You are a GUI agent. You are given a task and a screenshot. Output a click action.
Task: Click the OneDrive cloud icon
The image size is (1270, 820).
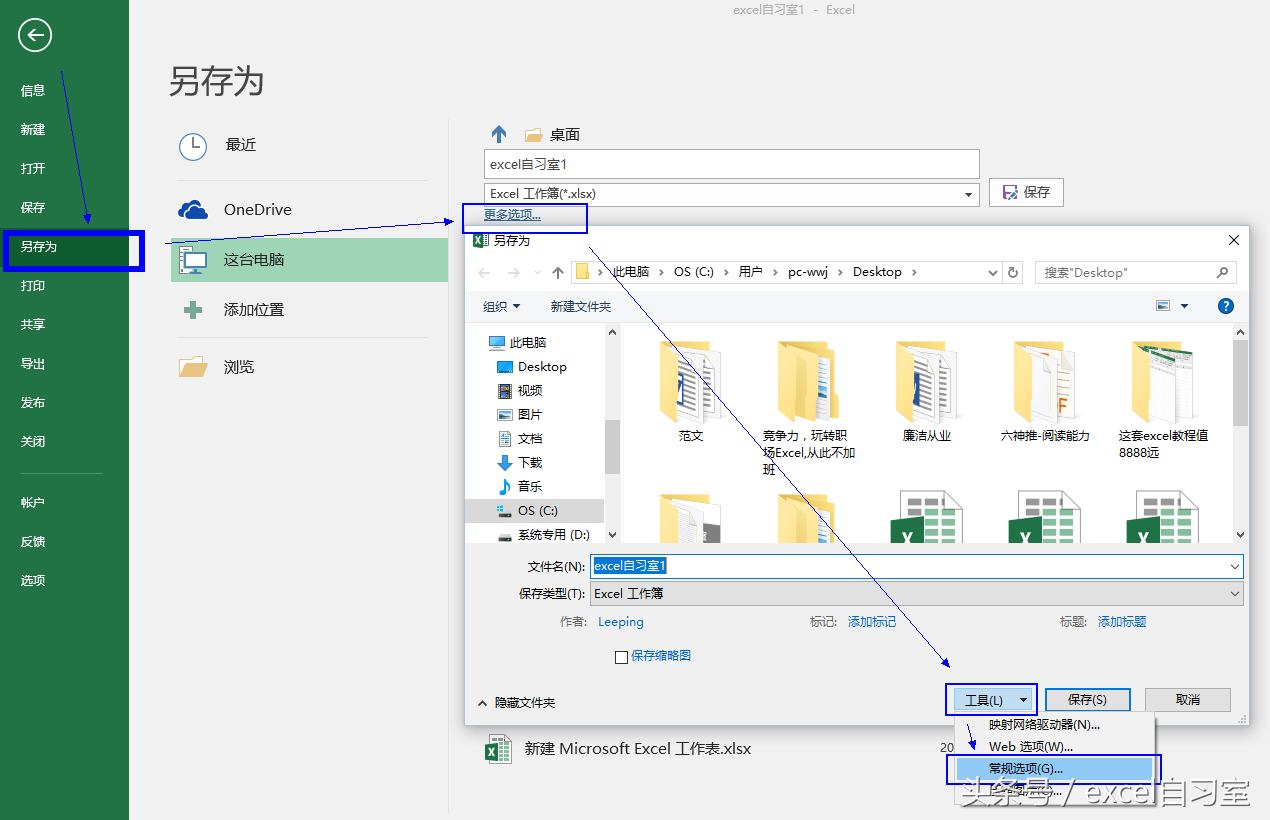click(193, 209)
